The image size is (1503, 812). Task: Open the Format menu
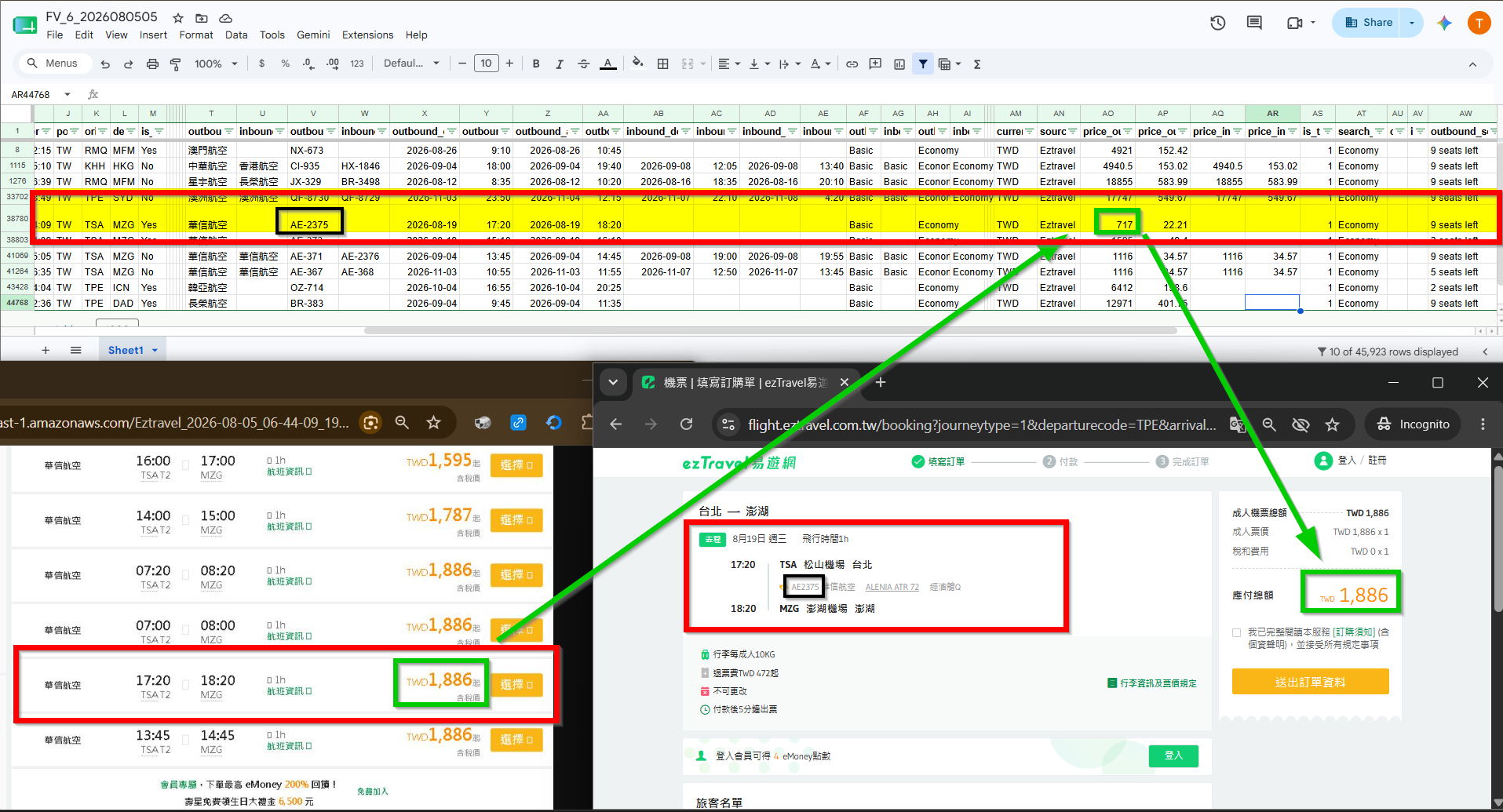pyautogui.click(x=196, y=35)
